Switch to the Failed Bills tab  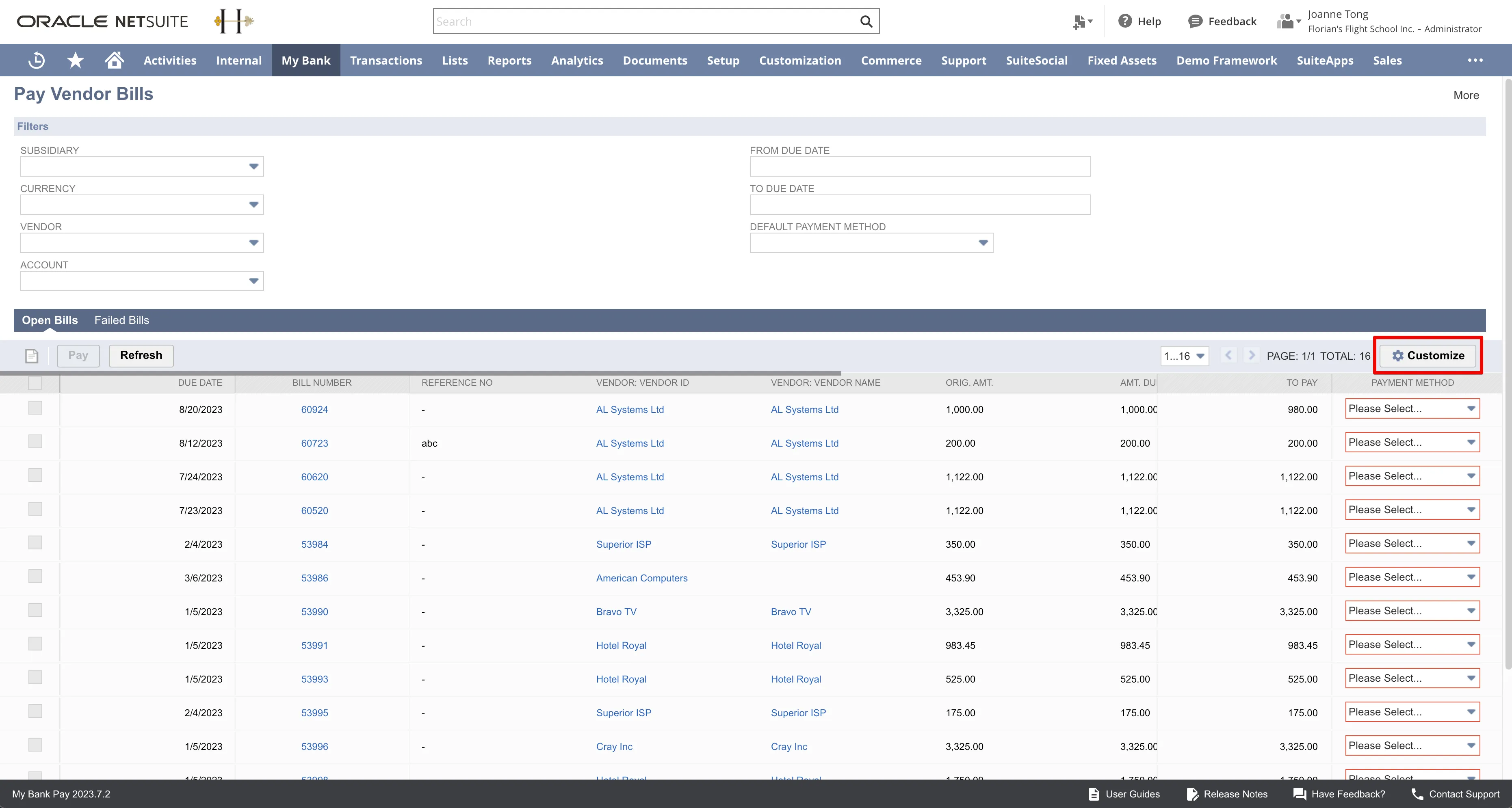click(x=121, y=320)
